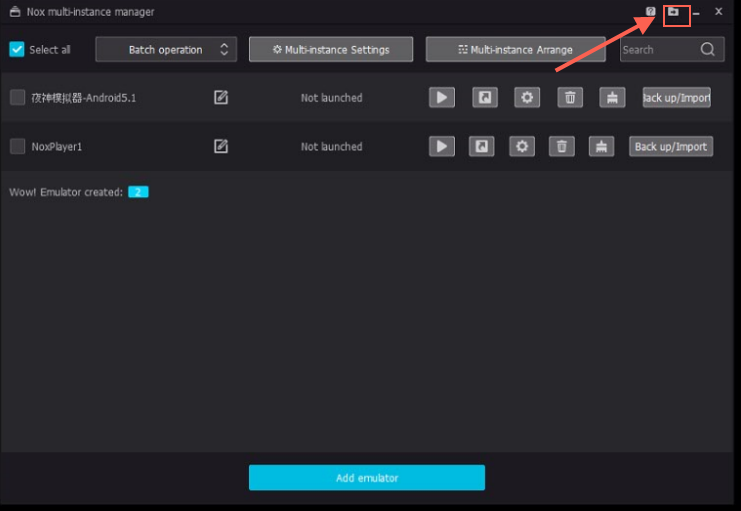The image size is (741, 511).
Task: Open the help question-mark icon in title bar
Action: (x=651, y=11)
